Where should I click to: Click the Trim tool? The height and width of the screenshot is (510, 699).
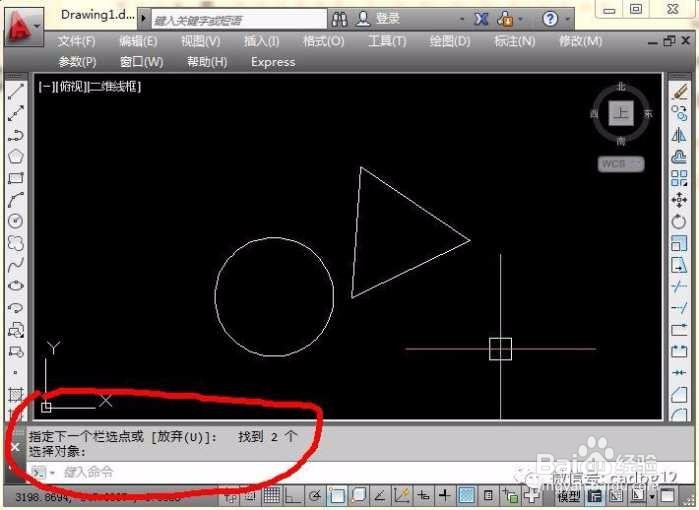pos(679,286)
